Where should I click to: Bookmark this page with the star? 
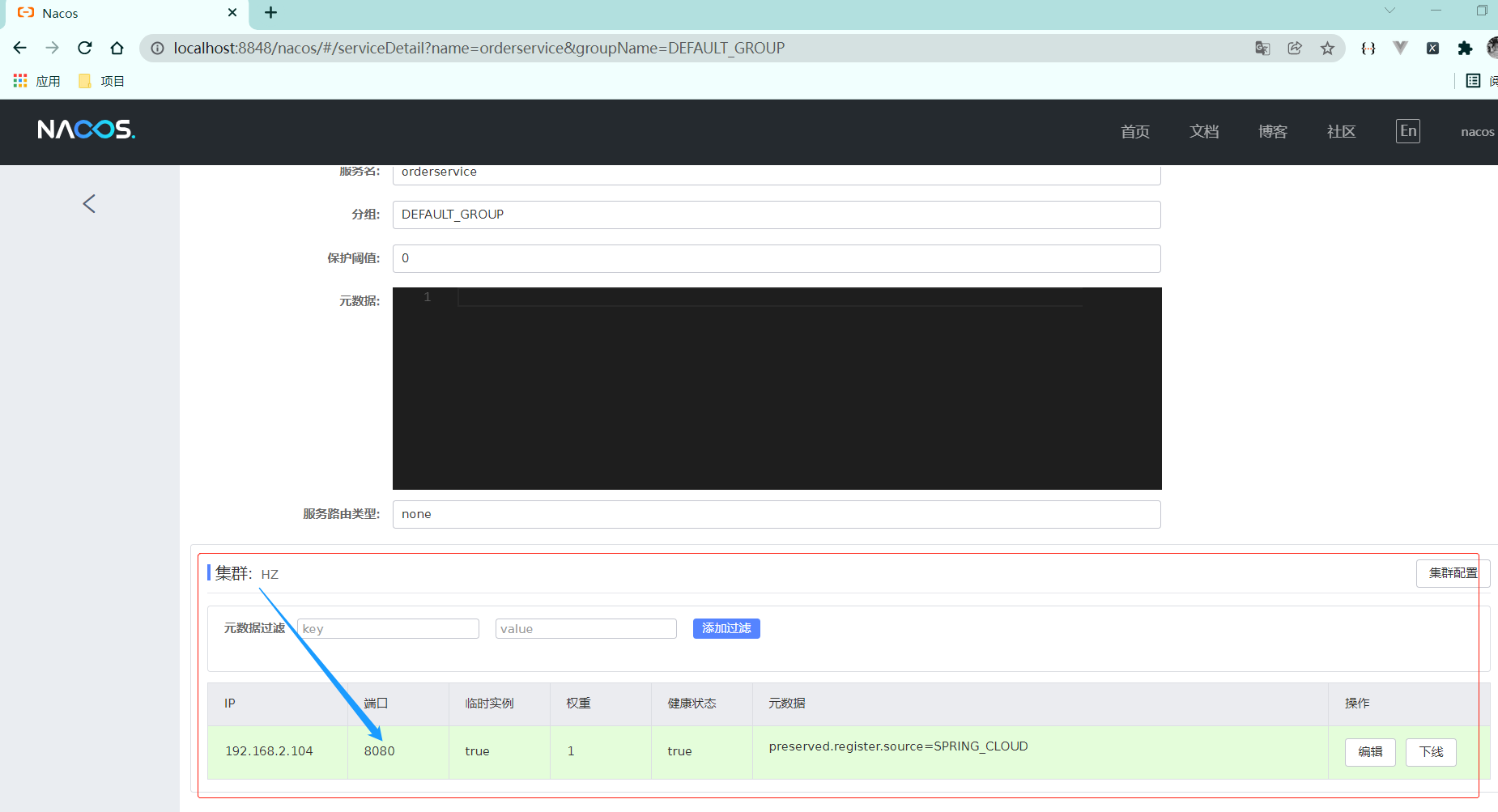click(1327, 48)
